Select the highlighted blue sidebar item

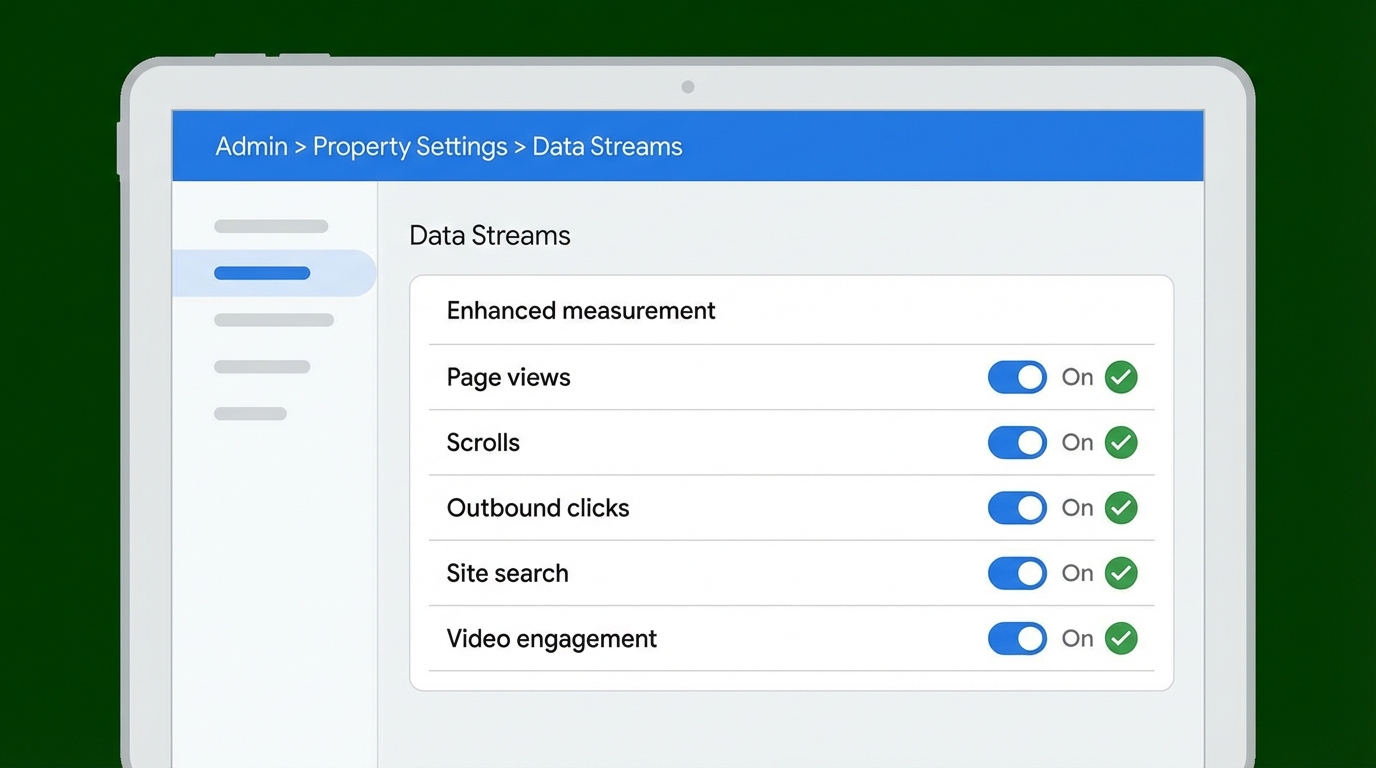coord(263,273)
